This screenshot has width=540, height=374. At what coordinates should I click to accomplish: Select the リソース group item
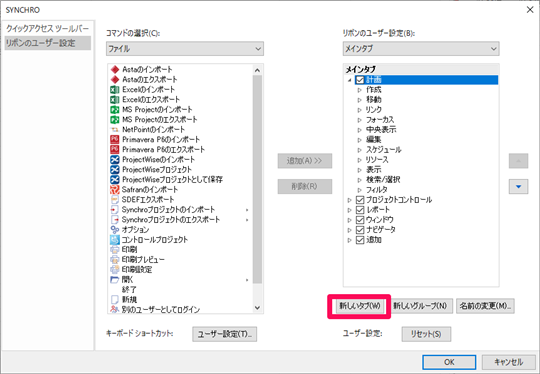coord(377,160)
